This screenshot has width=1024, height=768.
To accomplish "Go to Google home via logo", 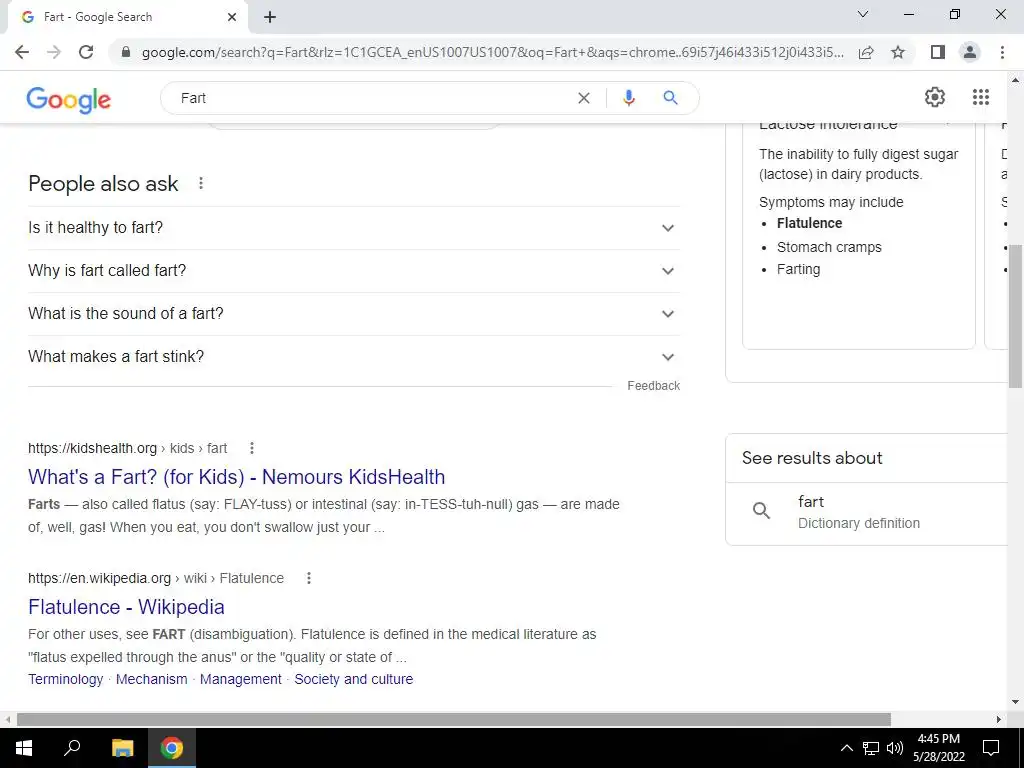I will click(x=69, y=99).
